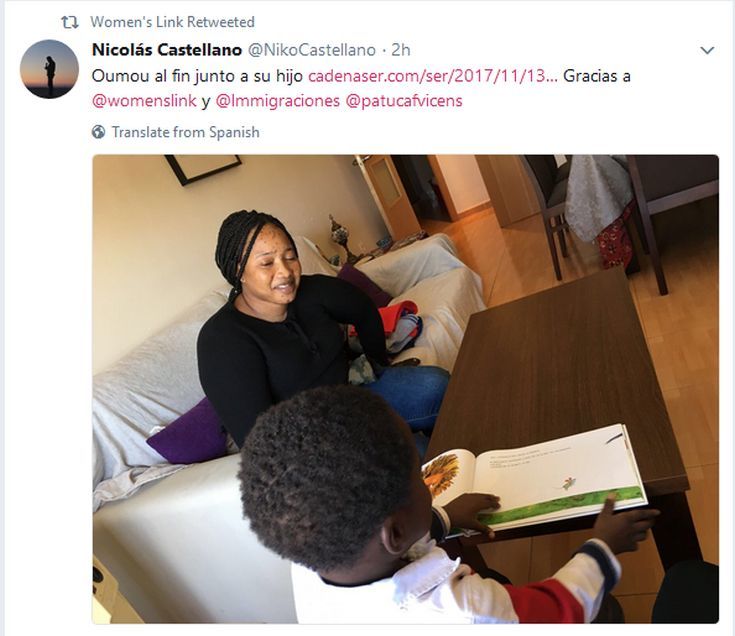Open the @patucafvicens mention
The width and height of the screenshot is (735, 636).
404,101
